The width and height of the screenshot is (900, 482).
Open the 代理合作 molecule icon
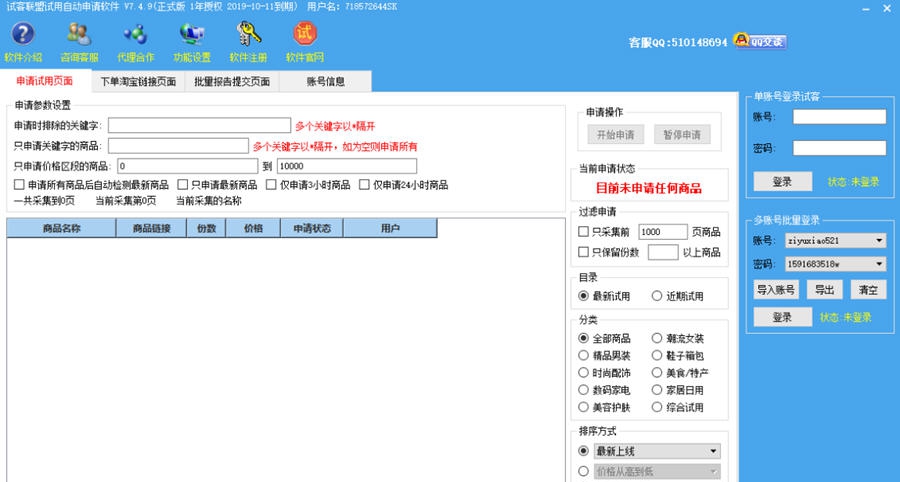[135, 34]
